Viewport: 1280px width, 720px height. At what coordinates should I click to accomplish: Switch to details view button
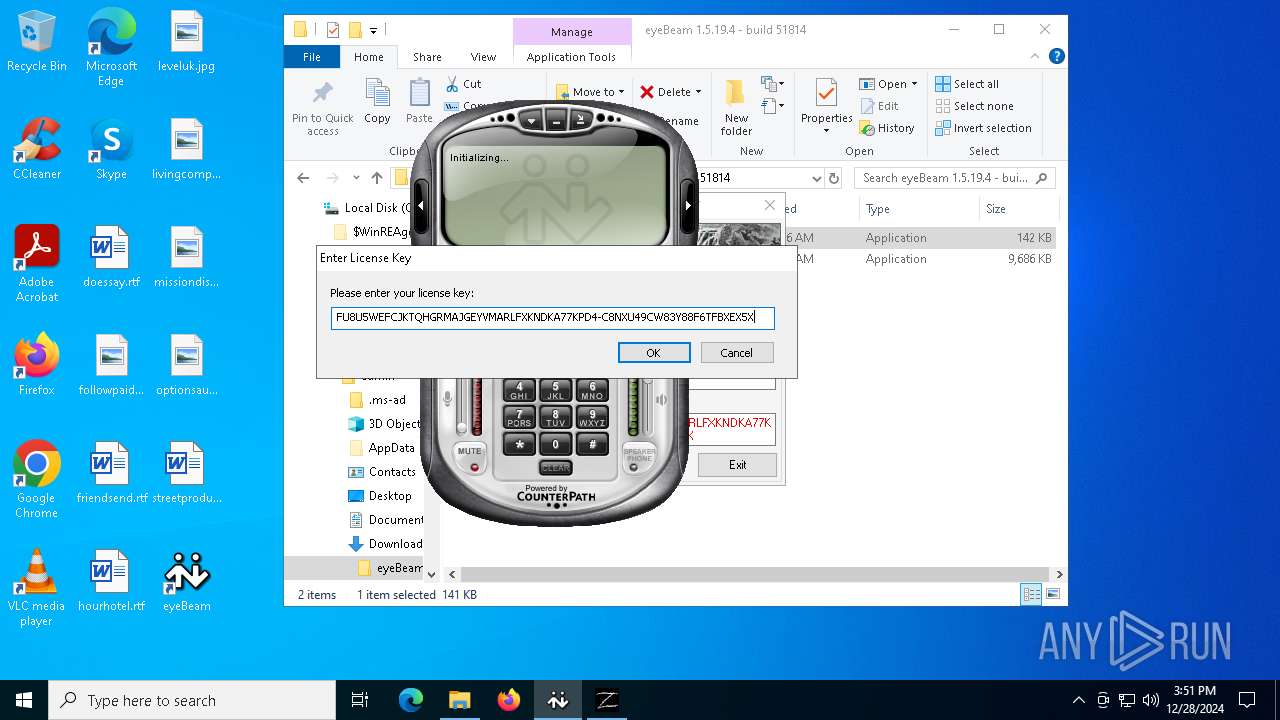pos(1031,594)
